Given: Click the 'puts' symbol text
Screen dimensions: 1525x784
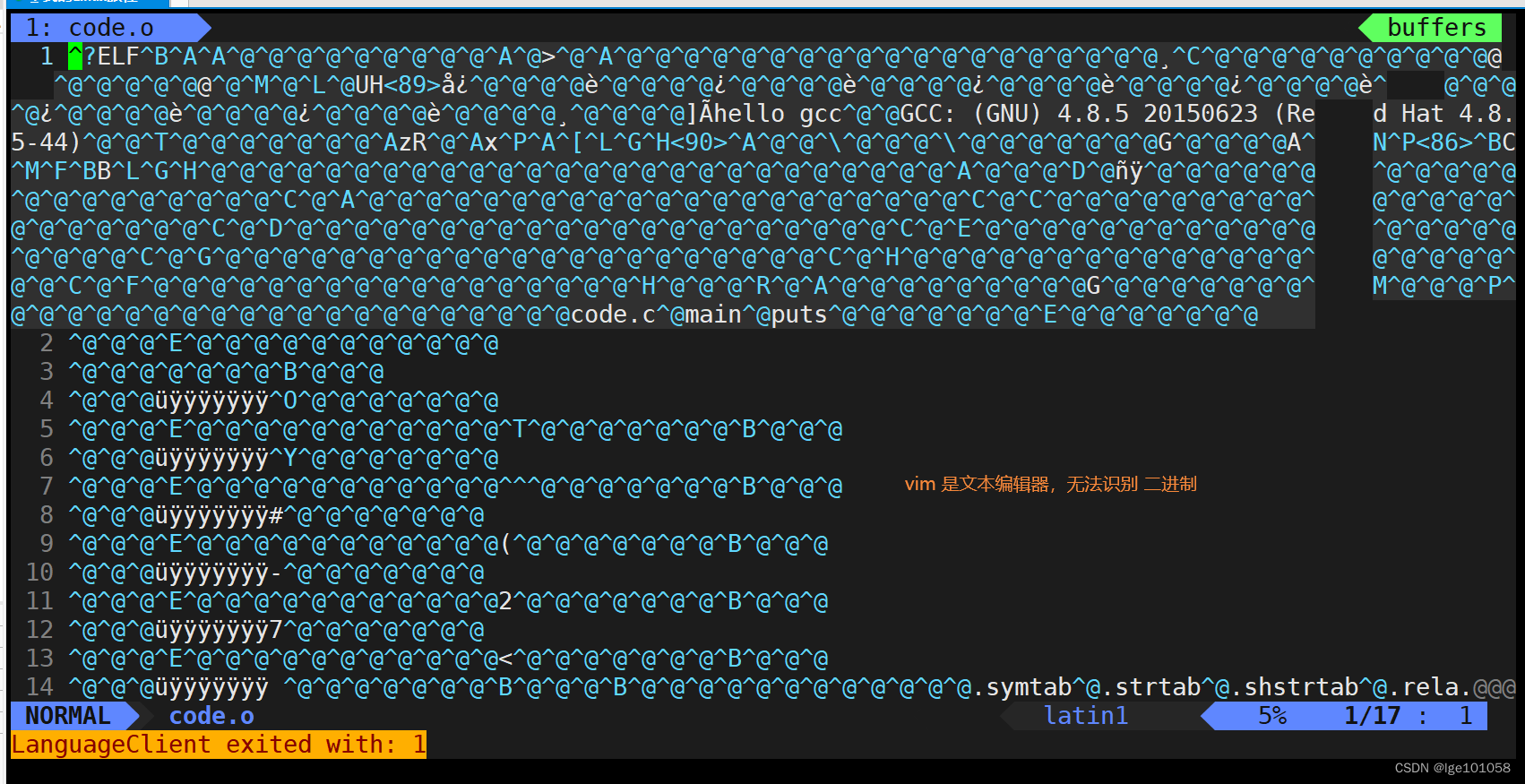Looking at the screenshot, I should (799, 314).
